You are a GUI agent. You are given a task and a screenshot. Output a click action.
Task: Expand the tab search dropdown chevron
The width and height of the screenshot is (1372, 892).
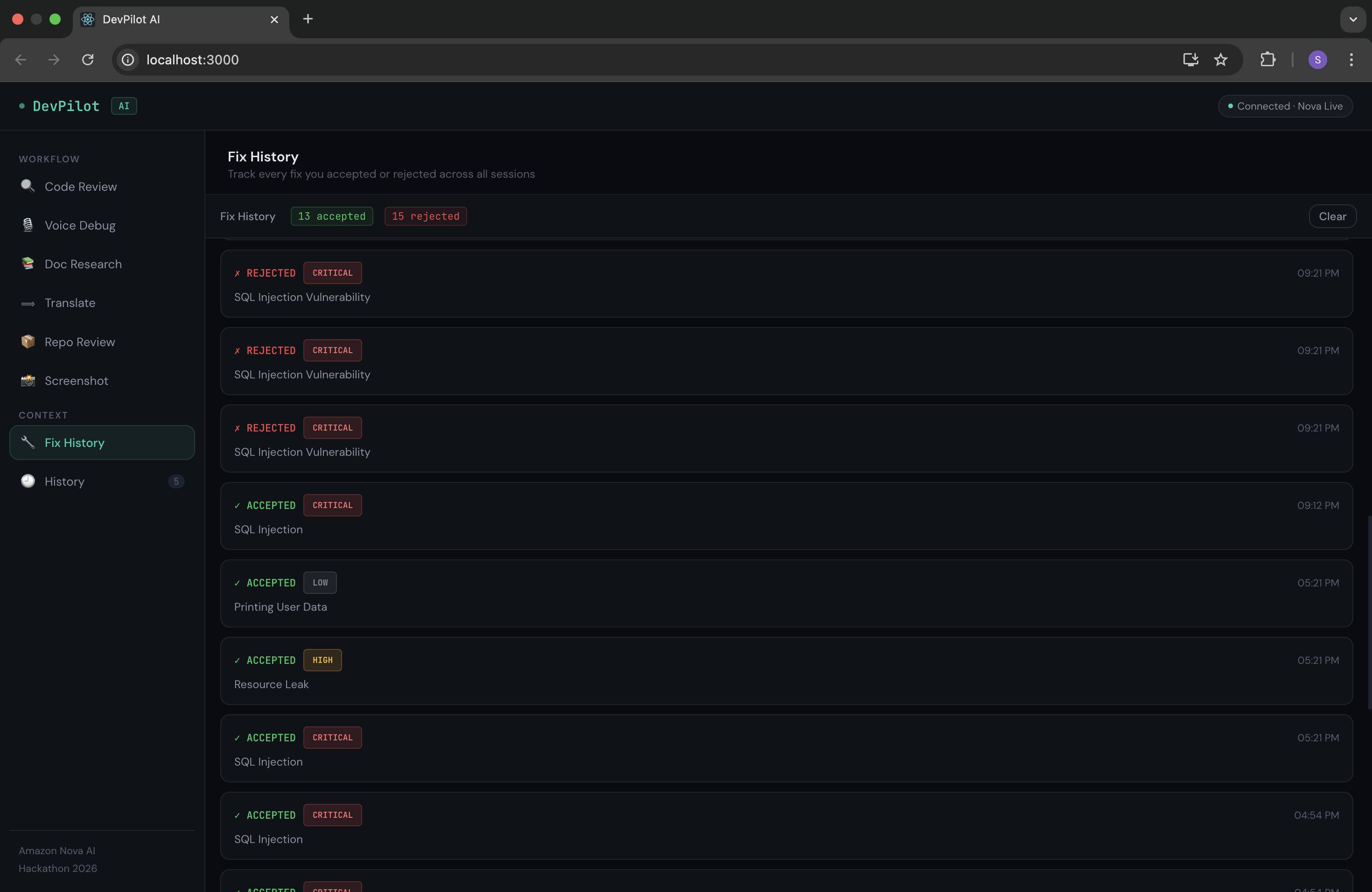click(1353, 20)
